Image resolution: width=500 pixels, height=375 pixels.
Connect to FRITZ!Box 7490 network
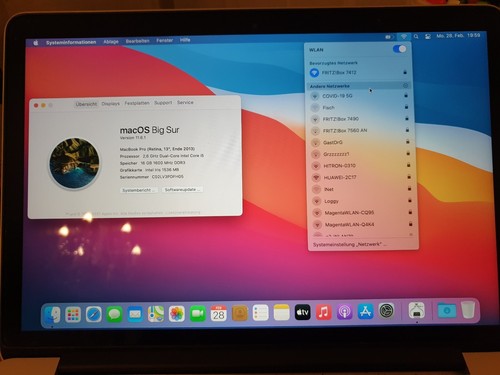tap(361, 119)
